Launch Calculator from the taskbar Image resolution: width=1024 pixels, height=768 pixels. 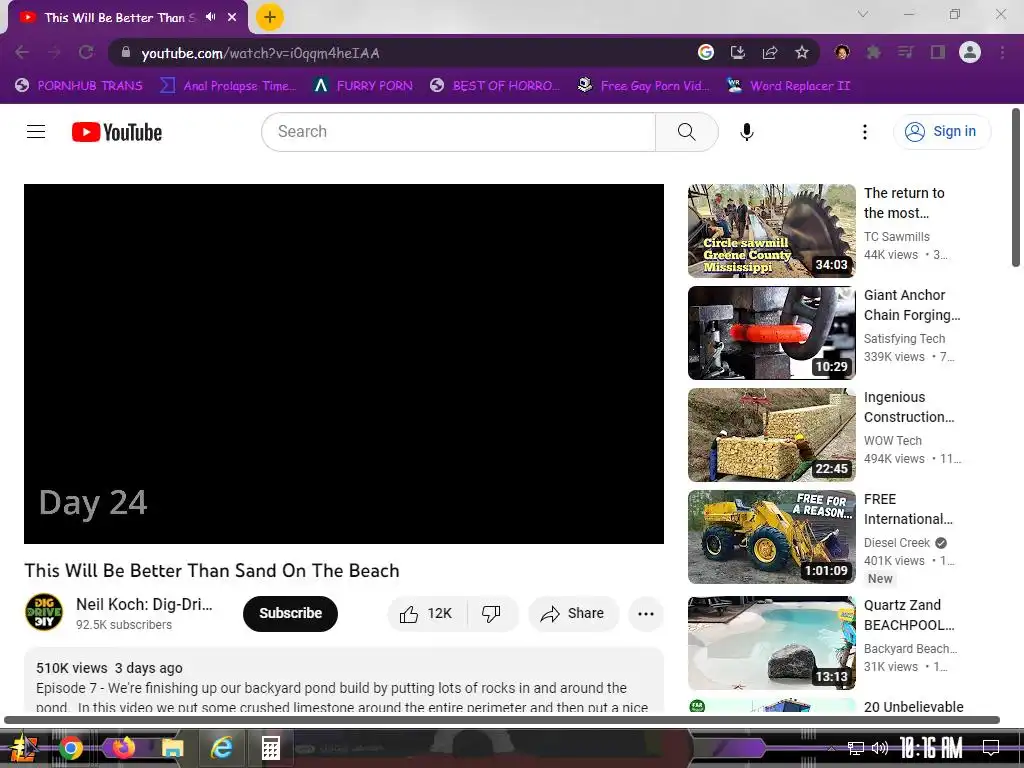click(x=270, y=748)
